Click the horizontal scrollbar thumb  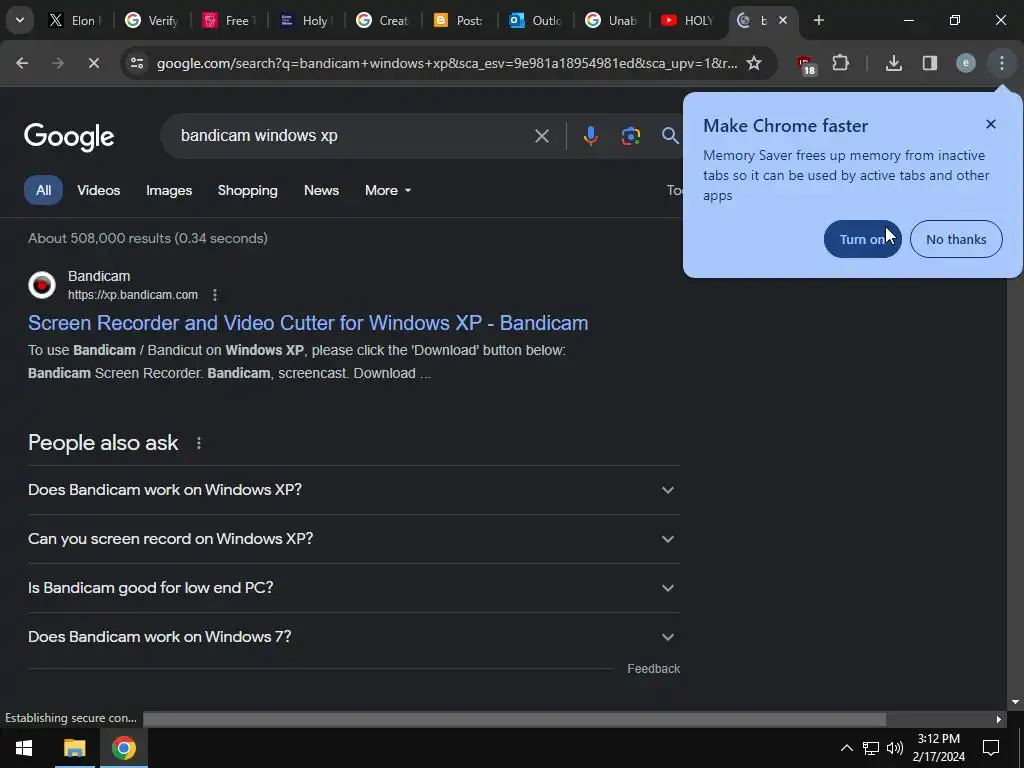click(x=515, y=719)
